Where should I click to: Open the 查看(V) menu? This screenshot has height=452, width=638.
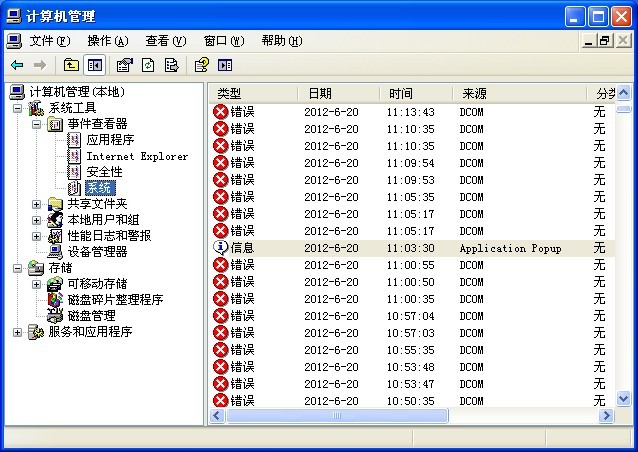tap(166, 41)
